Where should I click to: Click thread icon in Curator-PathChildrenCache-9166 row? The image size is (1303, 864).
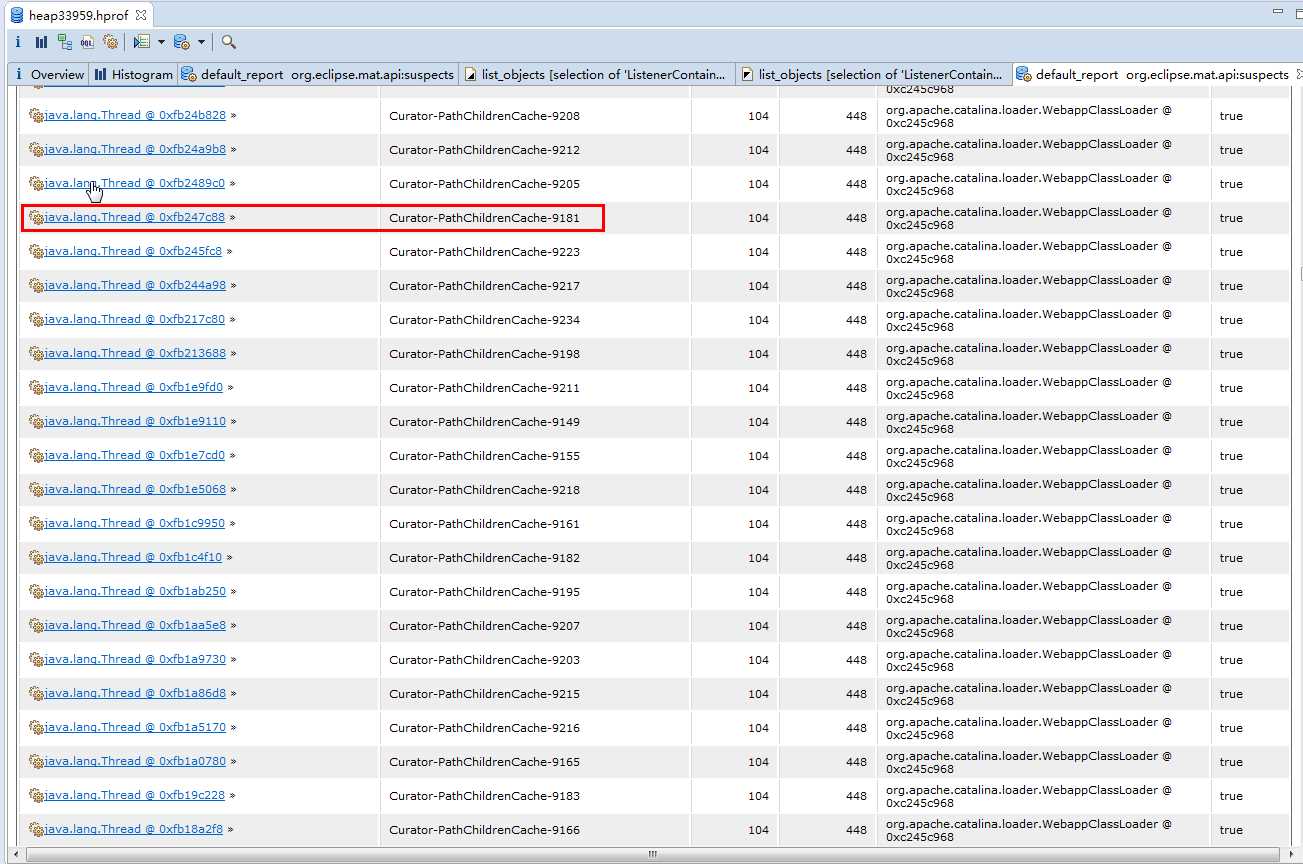pos(36,829)
